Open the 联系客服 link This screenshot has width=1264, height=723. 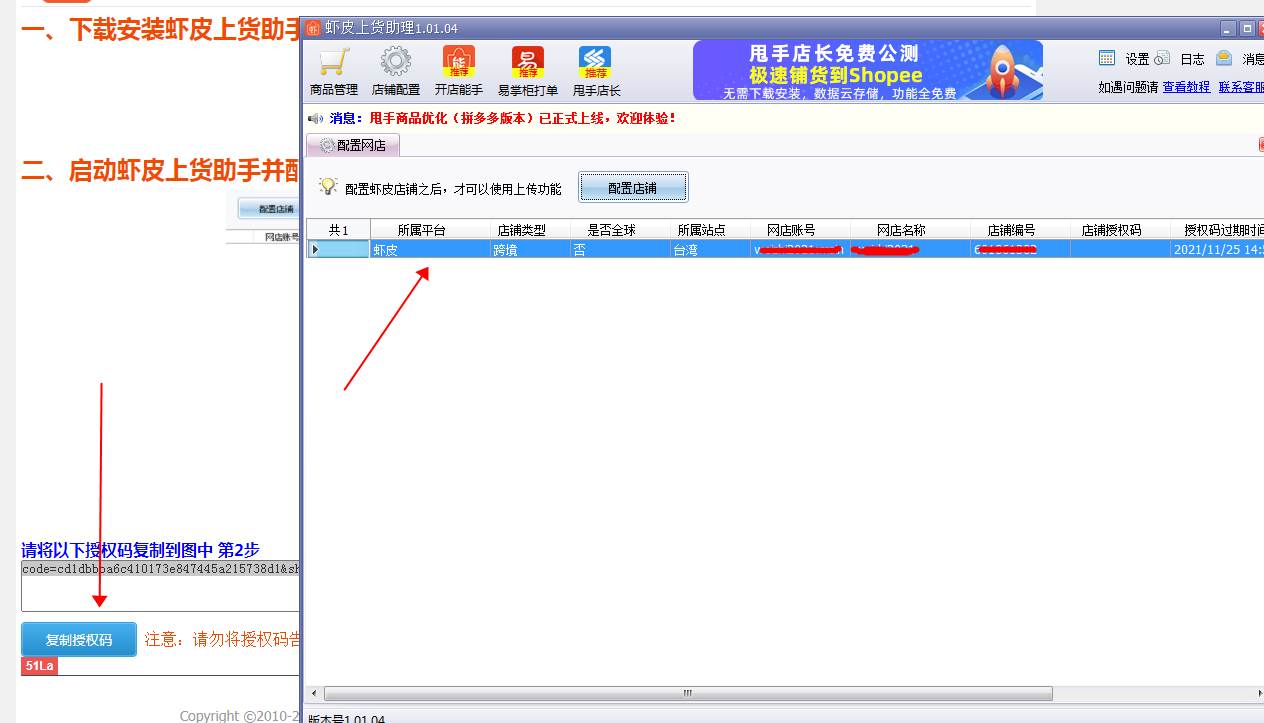tap(1241, 87)
